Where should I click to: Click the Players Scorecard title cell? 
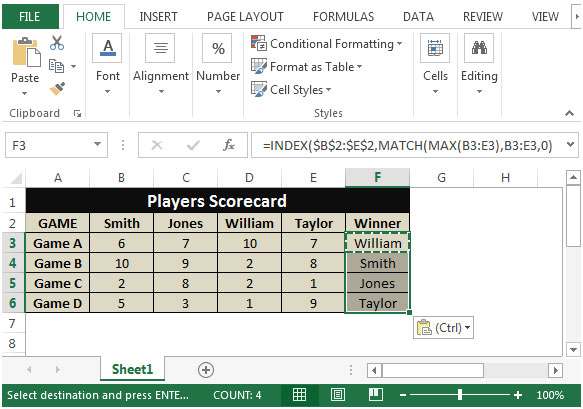218,201
